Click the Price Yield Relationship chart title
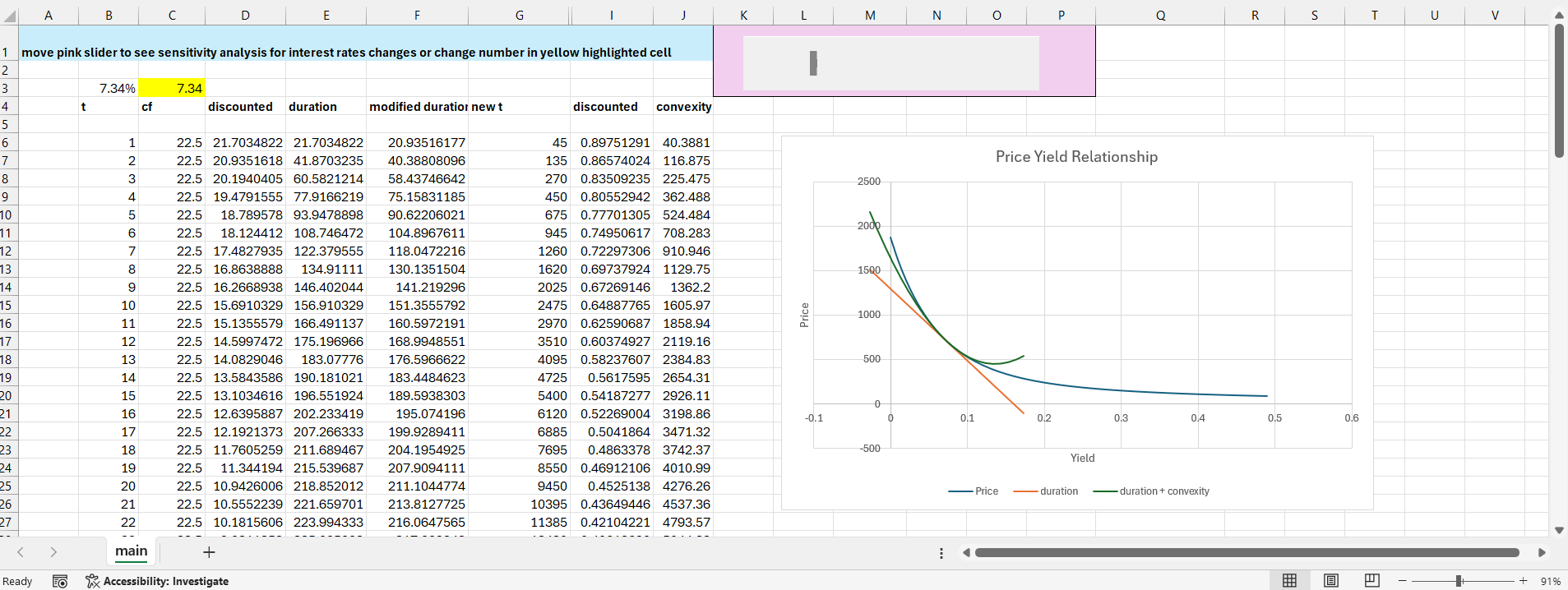Screen dimensions: 1568x590 pos(1076,157)
